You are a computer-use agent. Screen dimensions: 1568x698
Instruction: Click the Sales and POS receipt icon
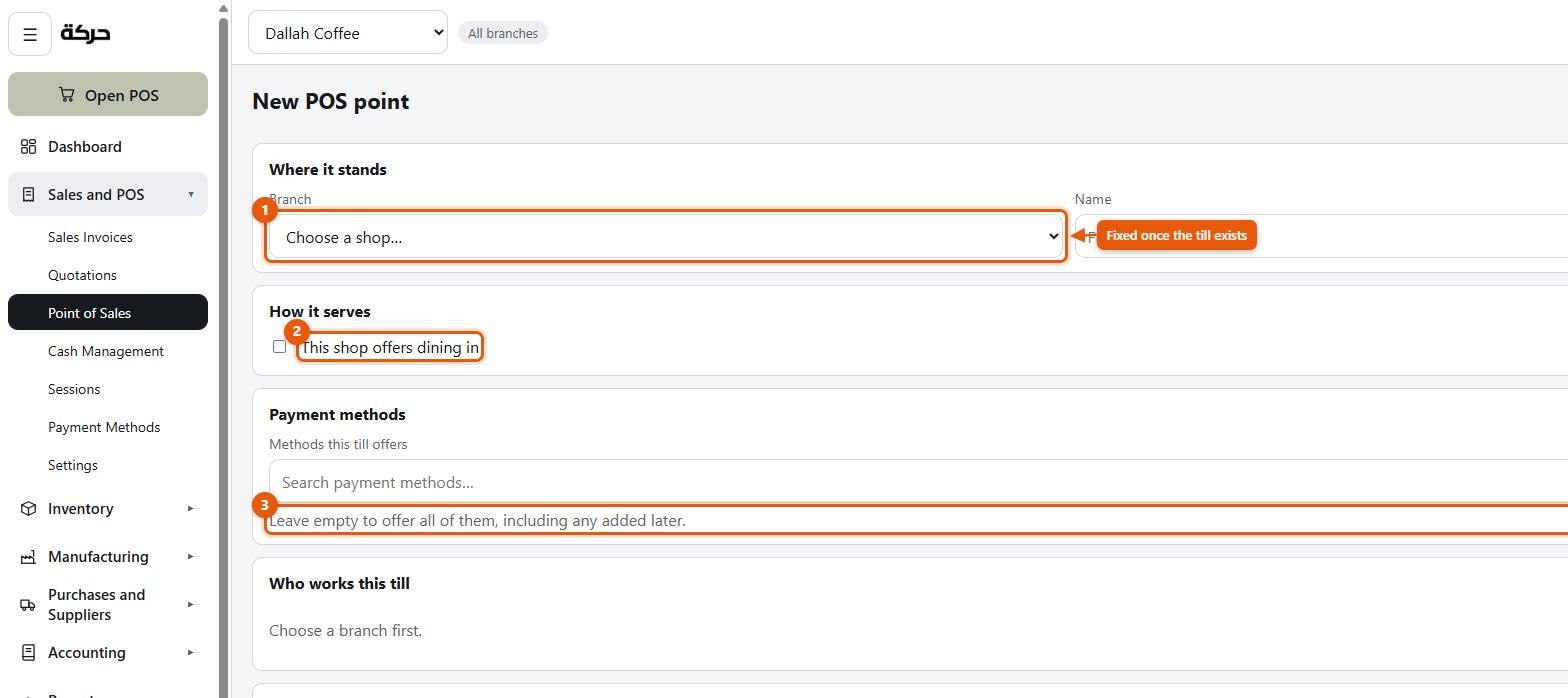click(x=28, y=195)
